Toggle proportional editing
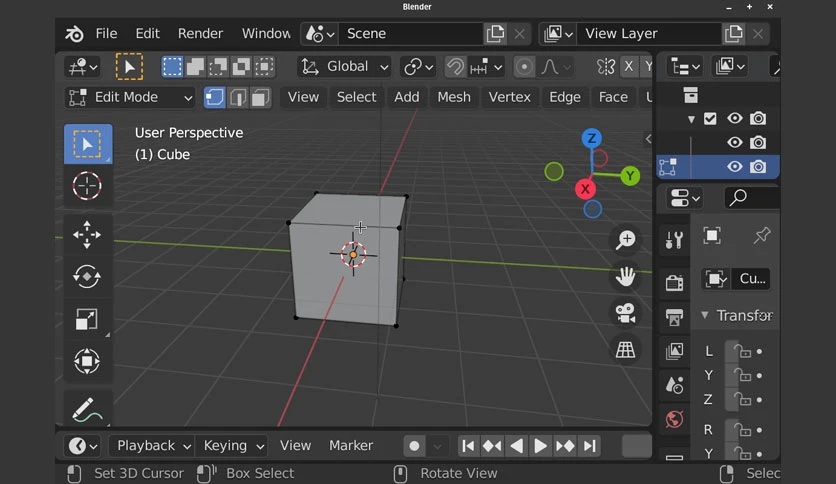Viewport: 836px width, 484px height. click(x=524, y=67)
